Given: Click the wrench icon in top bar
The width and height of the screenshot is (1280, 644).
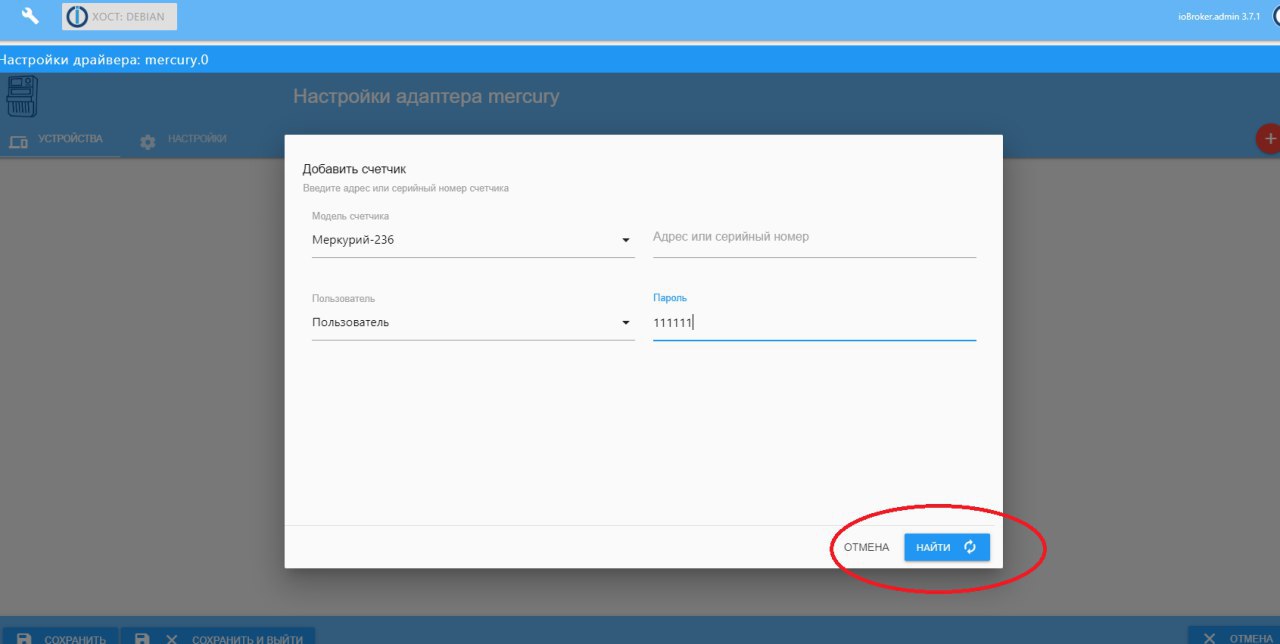Looking at the screenshot, I should tap(30, 16).
